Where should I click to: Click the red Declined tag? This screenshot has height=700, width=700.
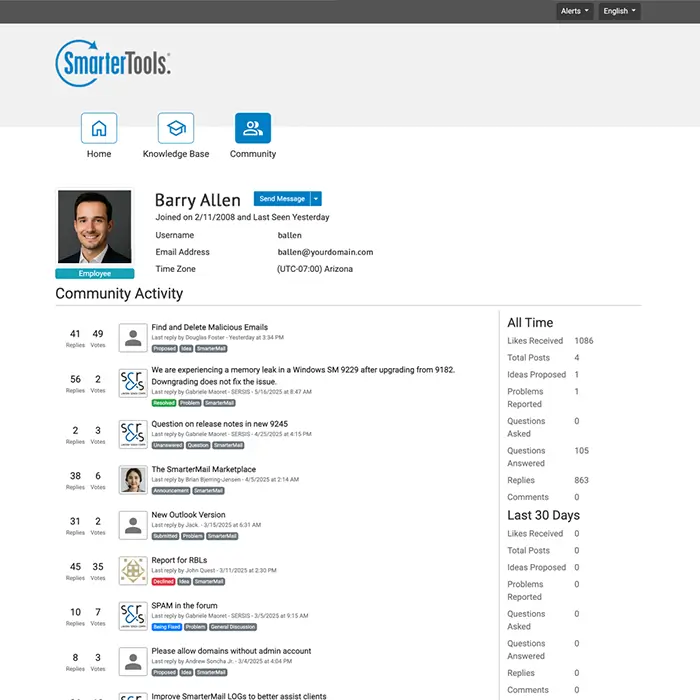coord(163,582)
